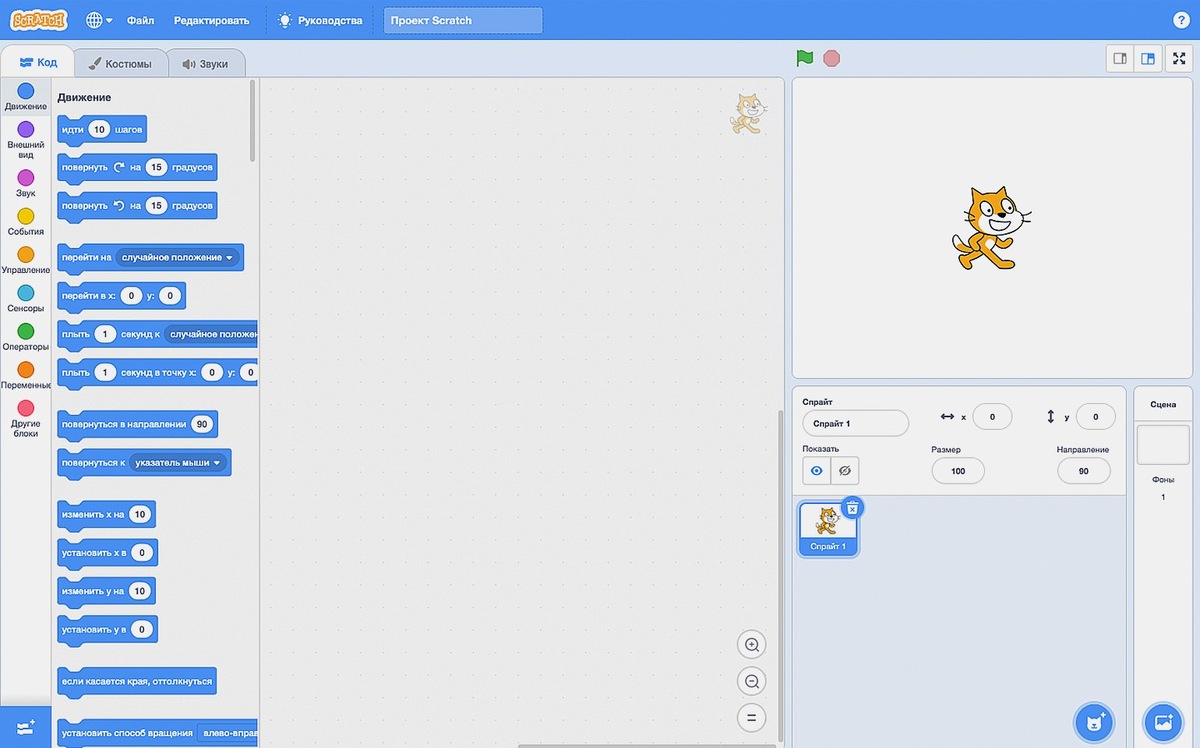
Task: Select the Сенсоры block category
Action: click(x=26, y=299)
